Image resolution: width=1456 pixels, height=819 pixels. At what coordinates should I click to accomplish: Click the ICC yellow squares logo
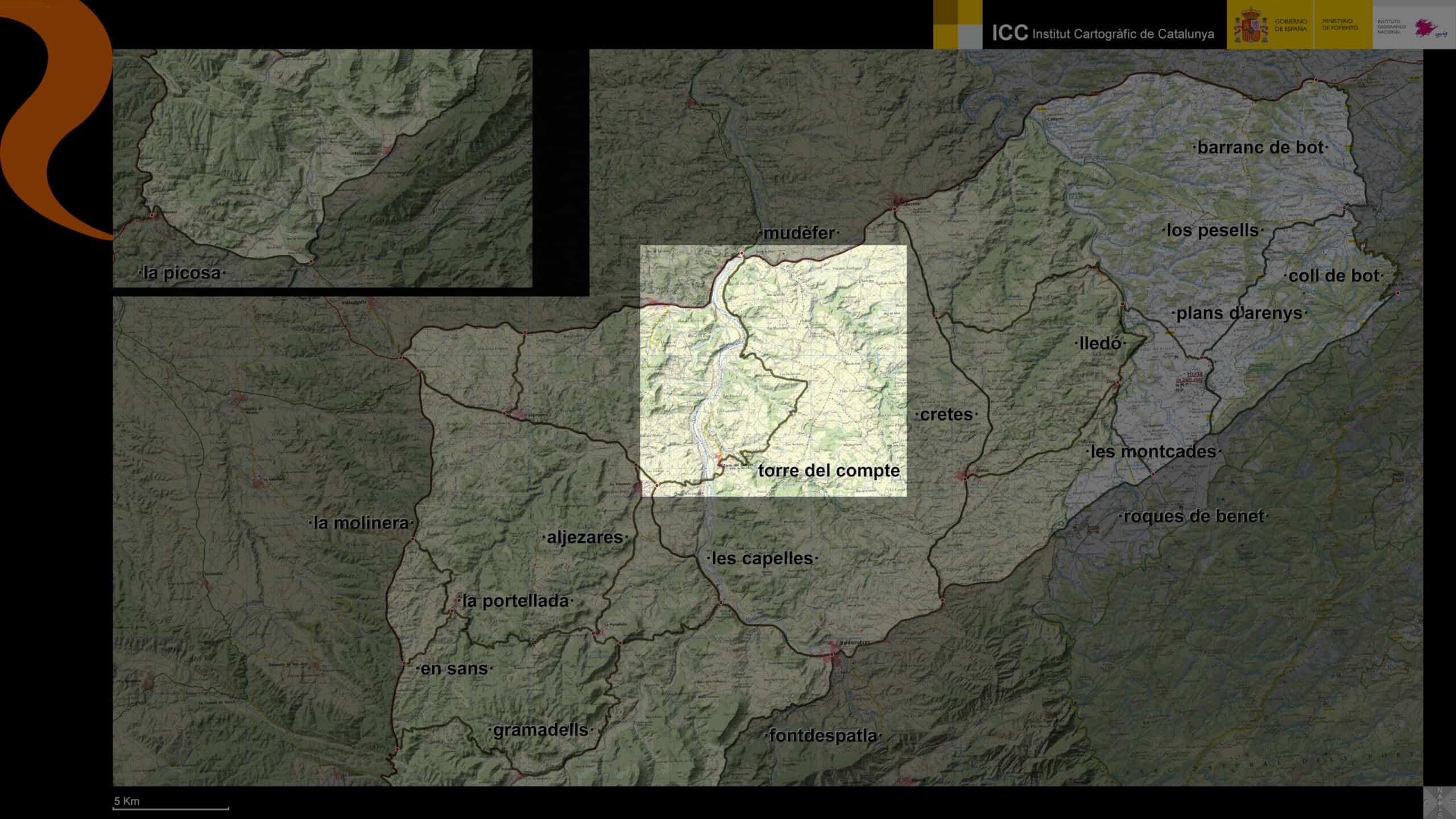point(957,24)
